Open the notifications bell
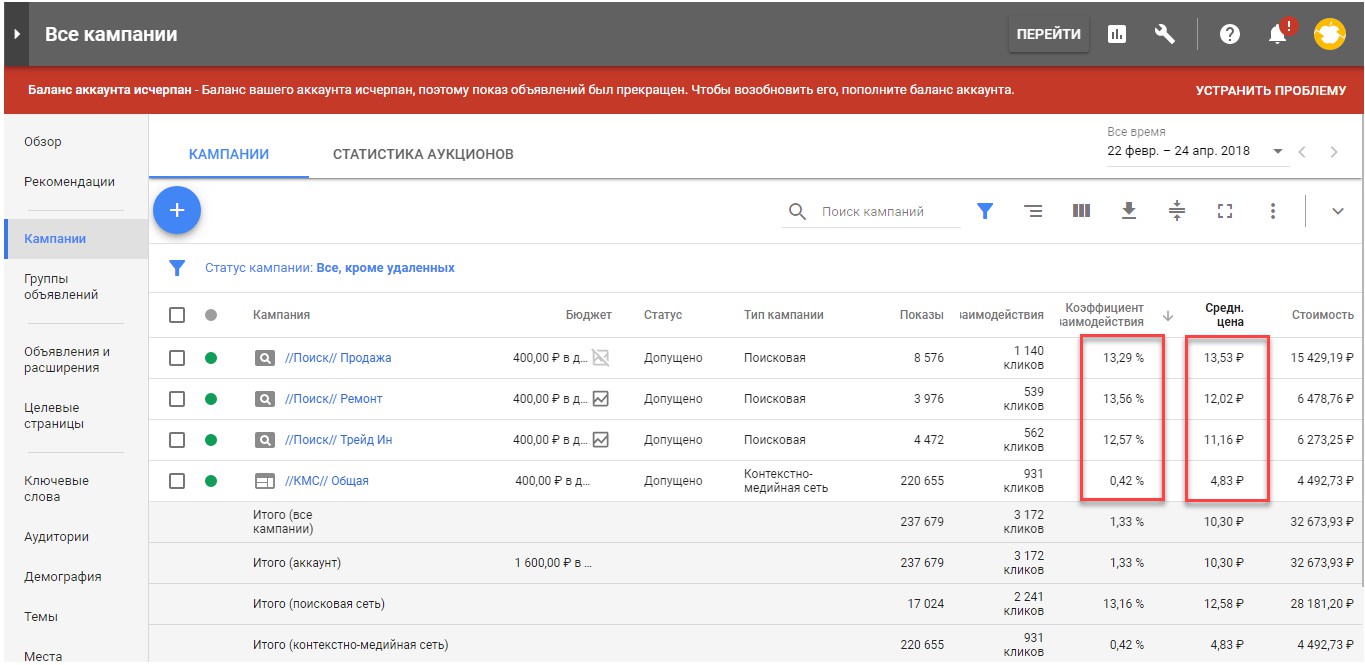 point(1278,34)
